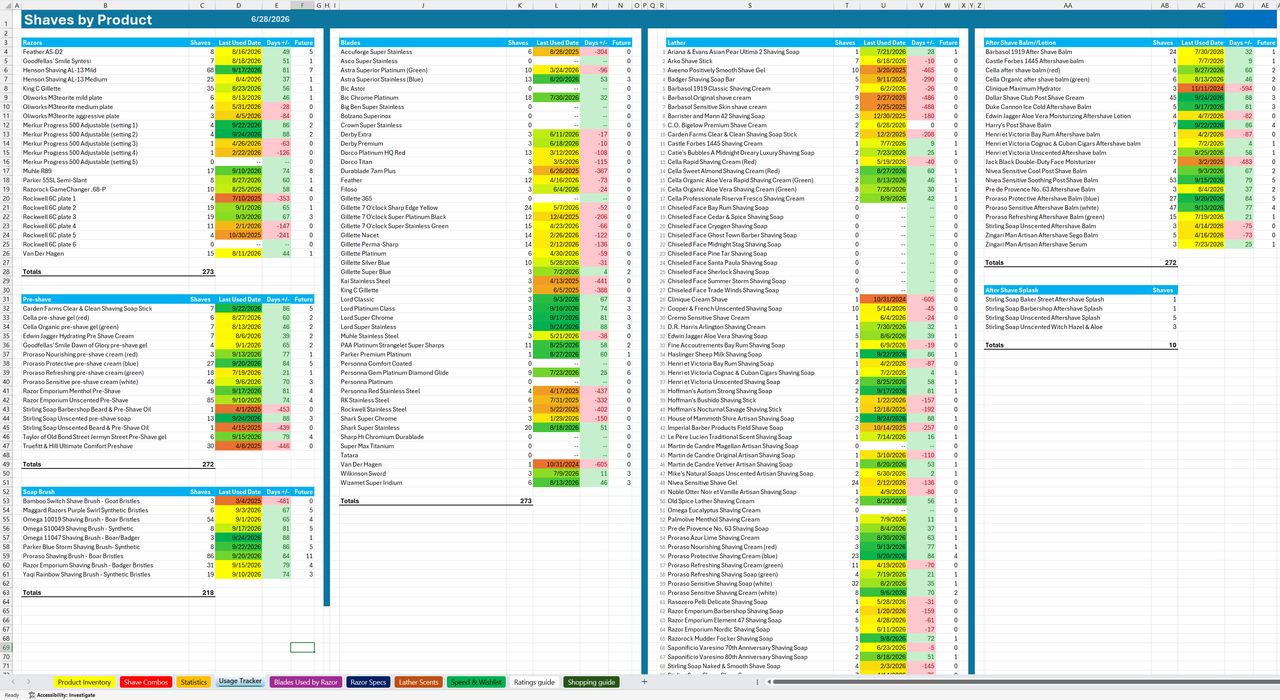Select the 'Arko Shave Stick' lather cell

coord(749,60)
